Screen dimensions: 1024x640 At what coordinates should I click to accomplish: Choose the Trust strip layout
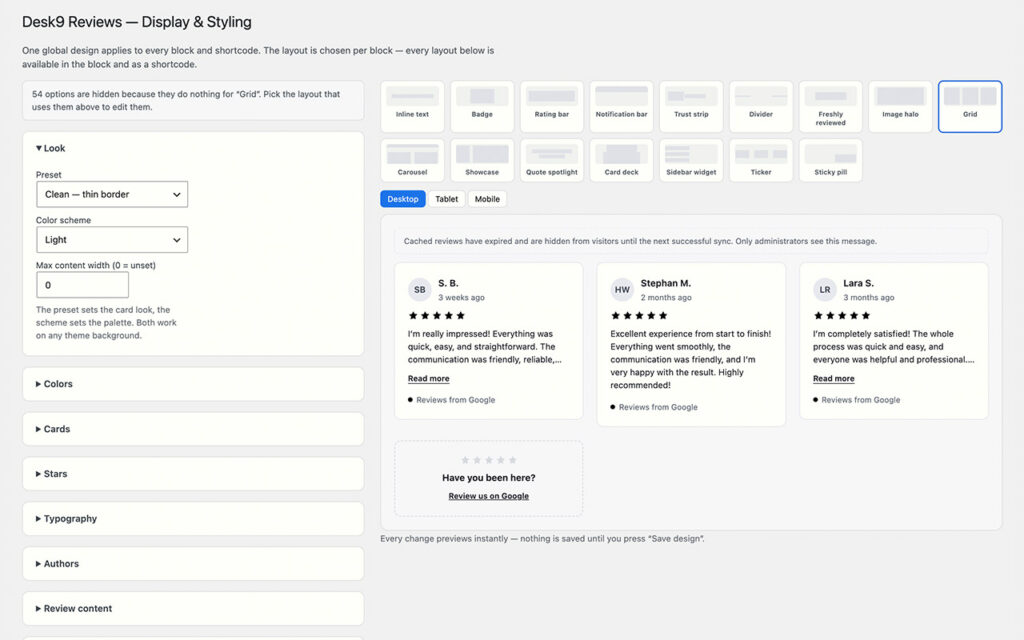click(691, 106)
